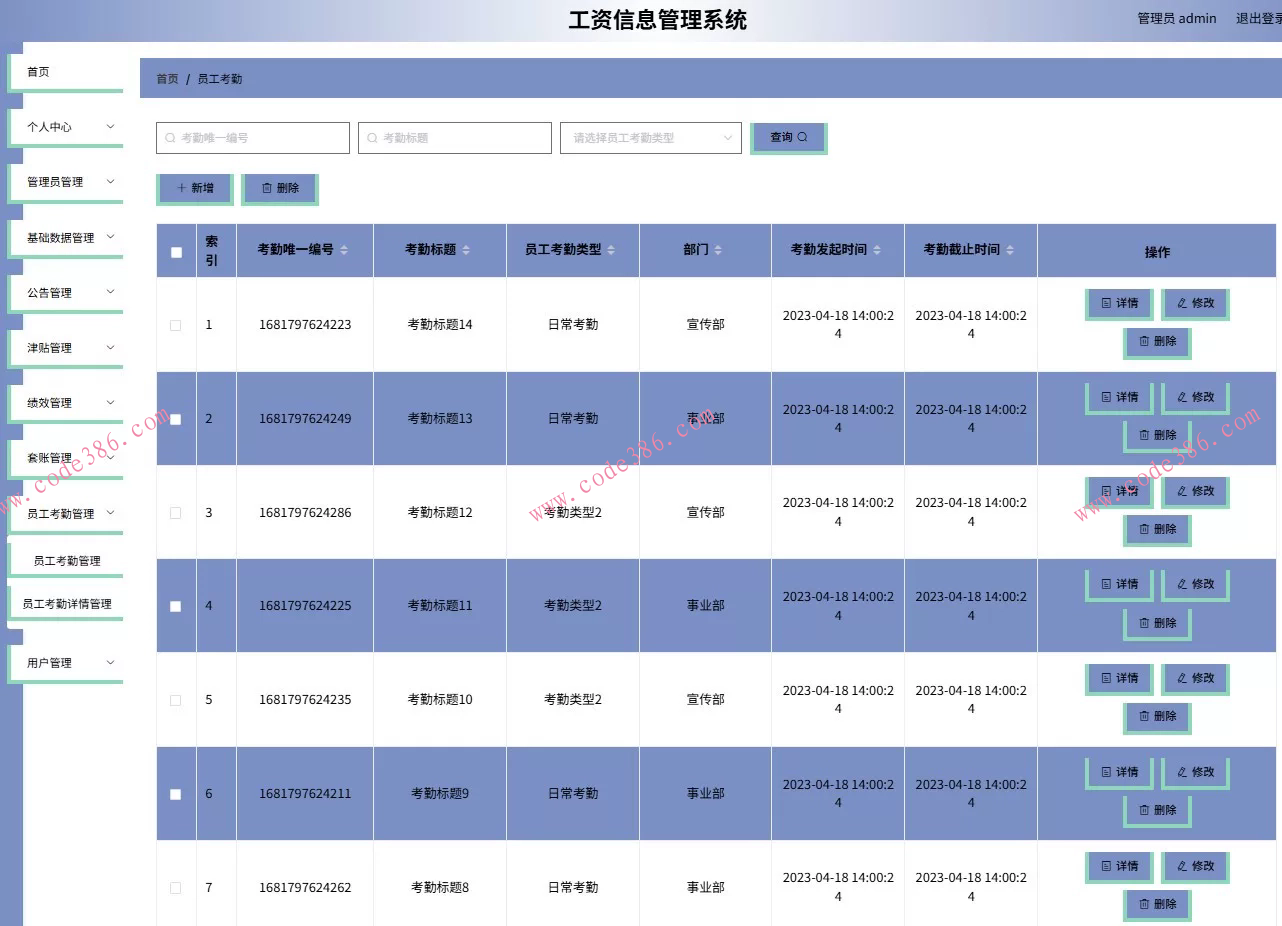
Task: Select the checkbox for row 考勤标题12
Action: (176, 513)
